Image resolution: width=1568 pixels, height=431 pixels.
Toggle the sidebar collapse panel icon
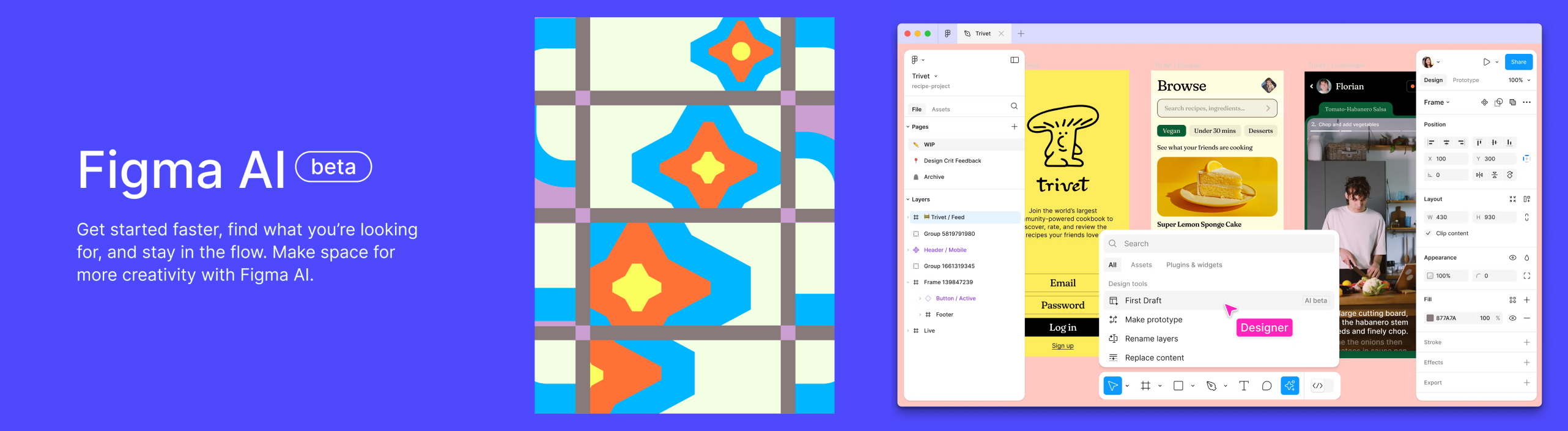pyautogui.click(x=1015, y=60)
